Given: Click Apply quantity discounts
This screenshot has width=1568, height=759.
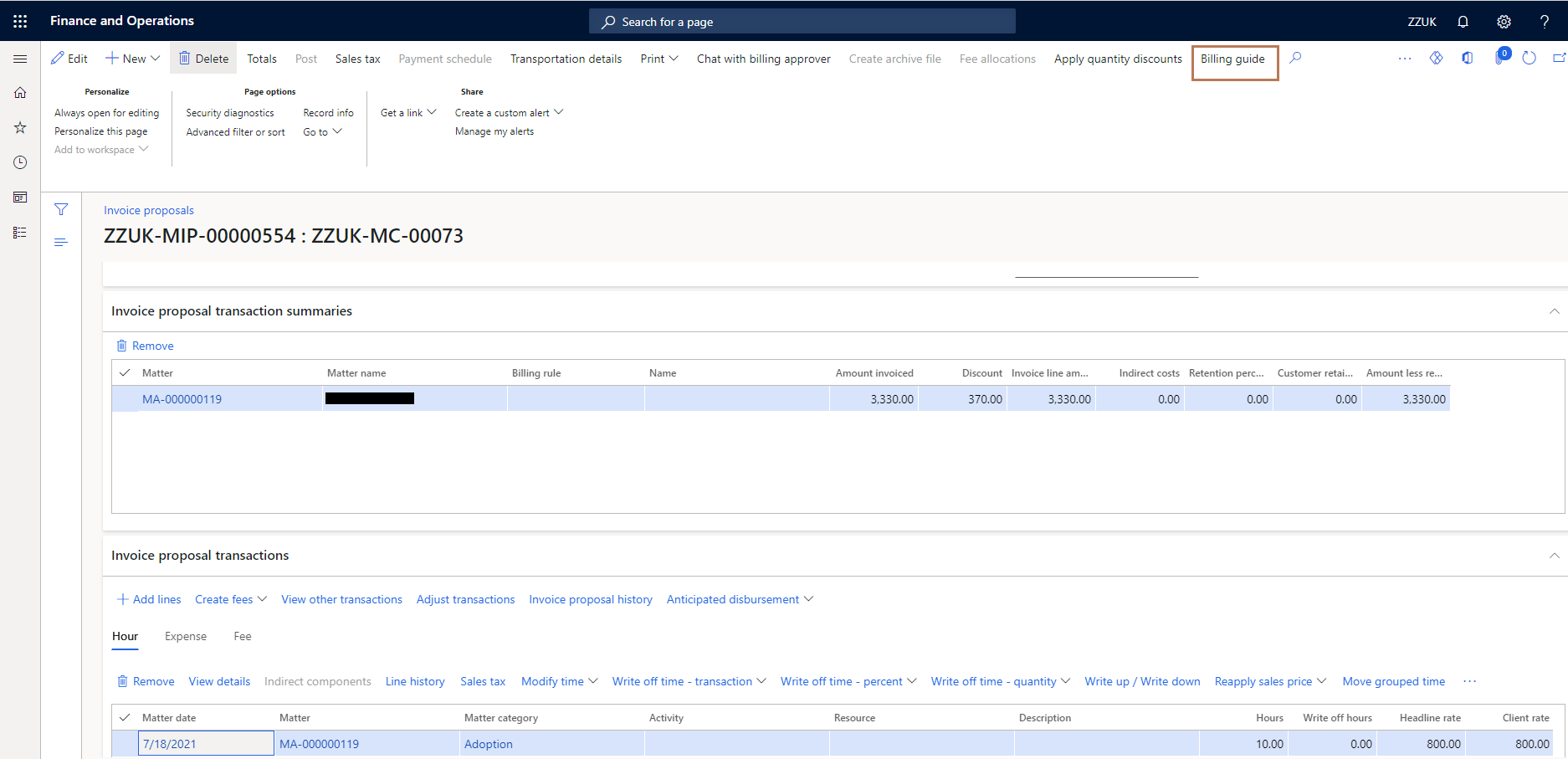Looking at the screenshot, I should tap(1118, 59).
